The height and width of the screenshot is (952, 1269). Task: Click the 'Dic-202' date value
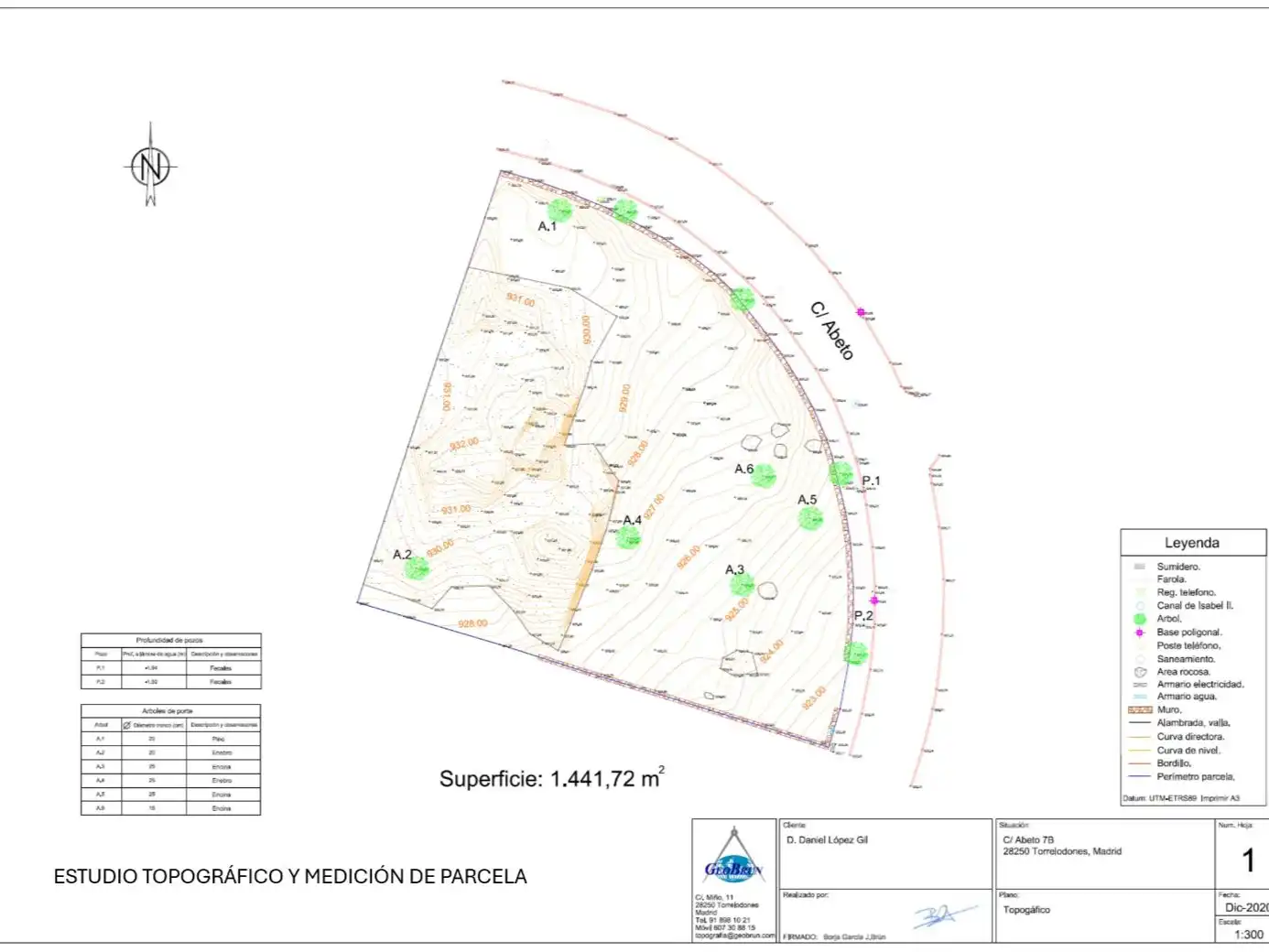[x=1246, y=907]
